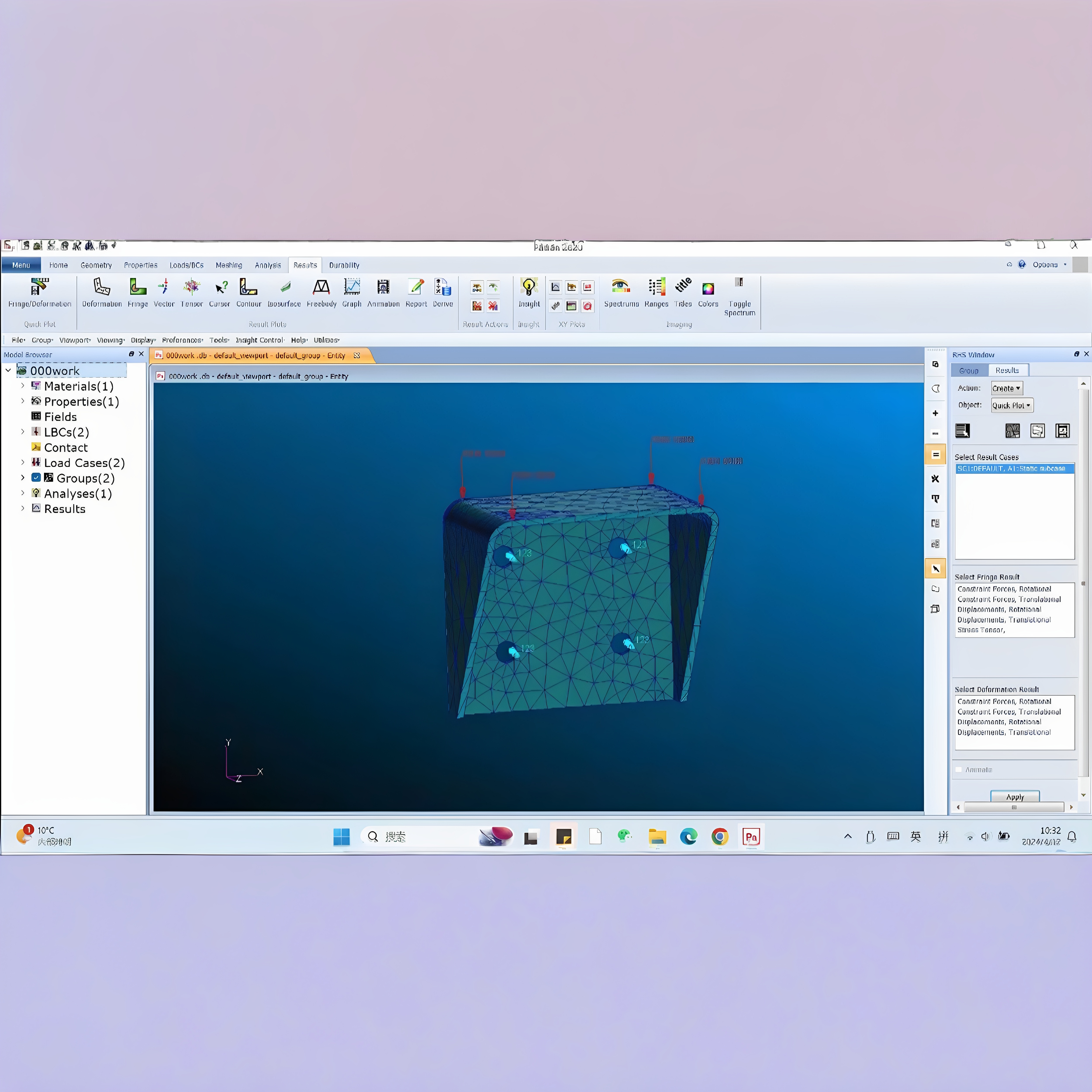Open the Object Quick Plot dropdown

pyautogui.click(x=1012, y=405)
